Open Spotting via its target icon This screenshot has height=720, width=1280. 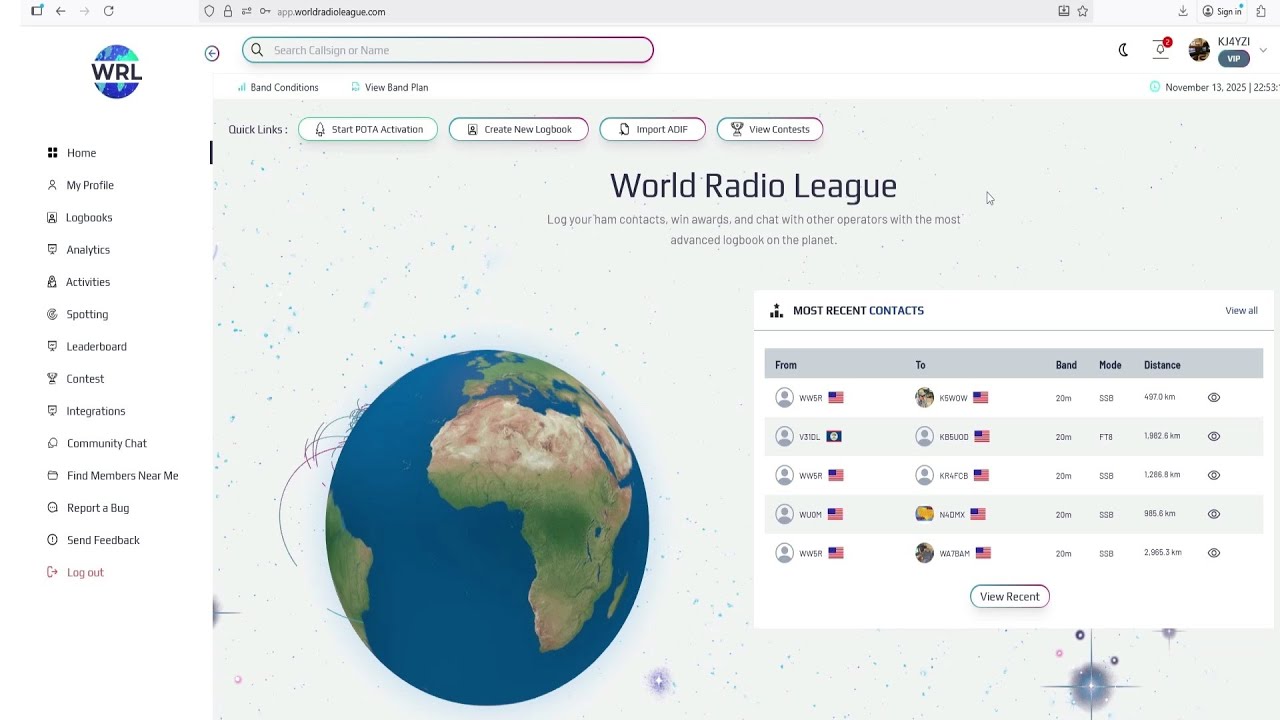(52, 314)
